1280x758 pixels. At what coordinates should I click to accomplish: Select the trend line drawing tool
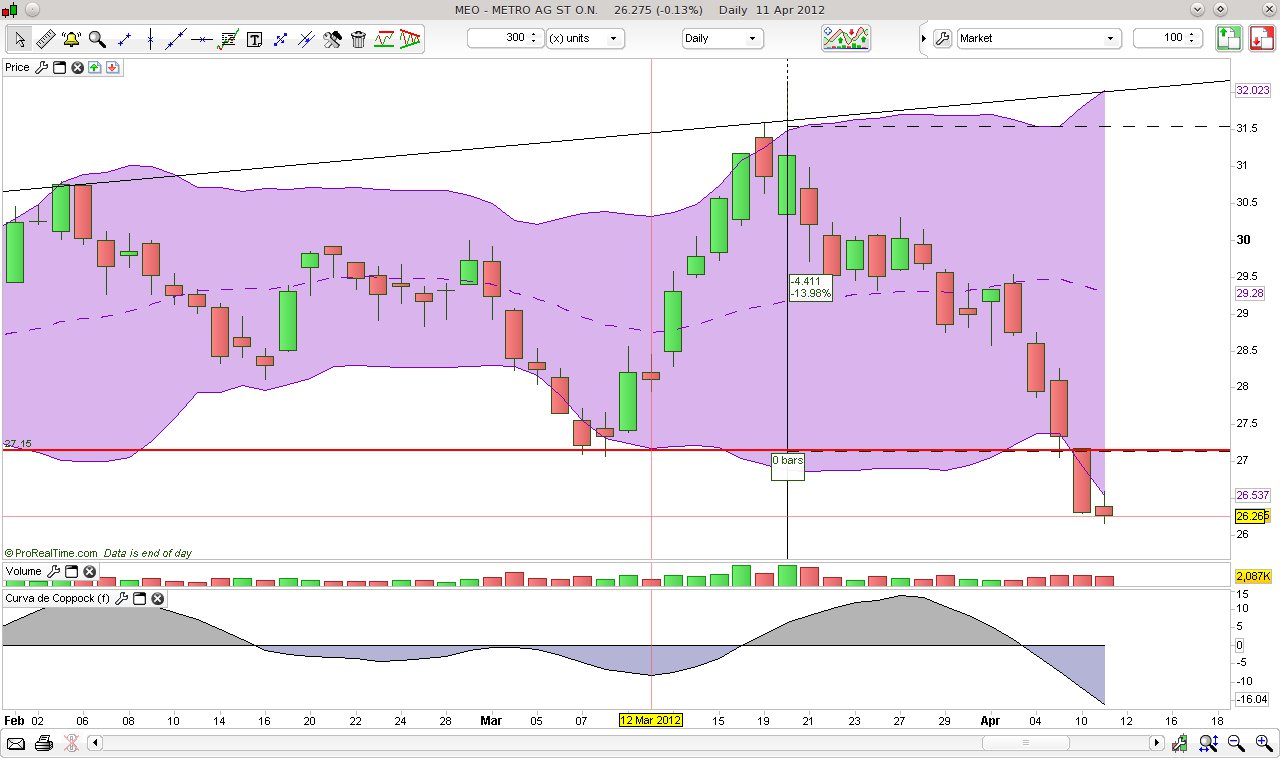175,38
